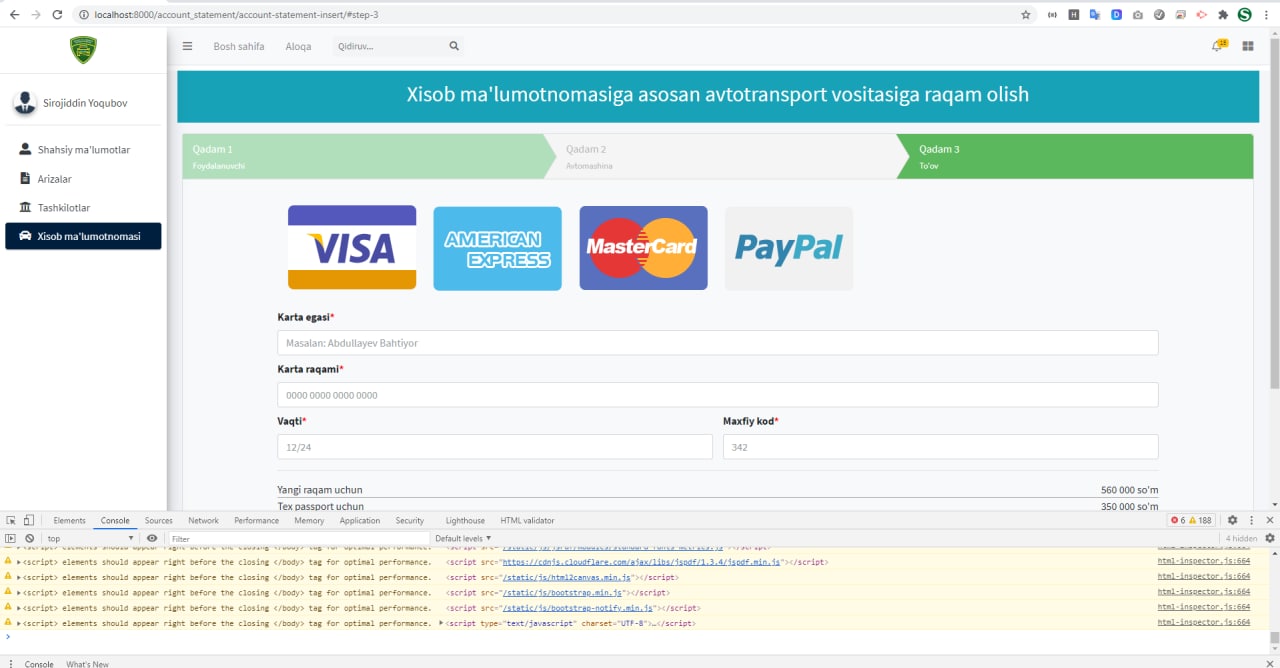Switch to the Elements tab

[x=69, y=520]
